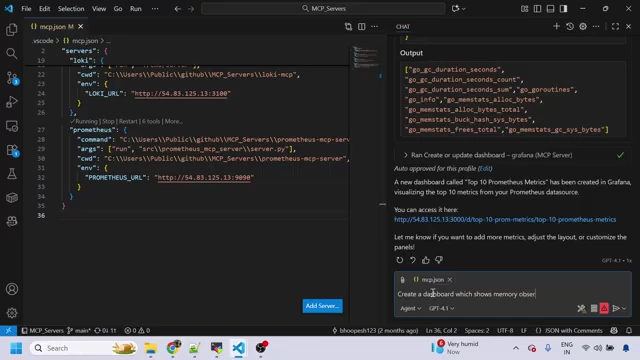
Task: Go back with the navigation arrow
Action: [x=178, y=9]
